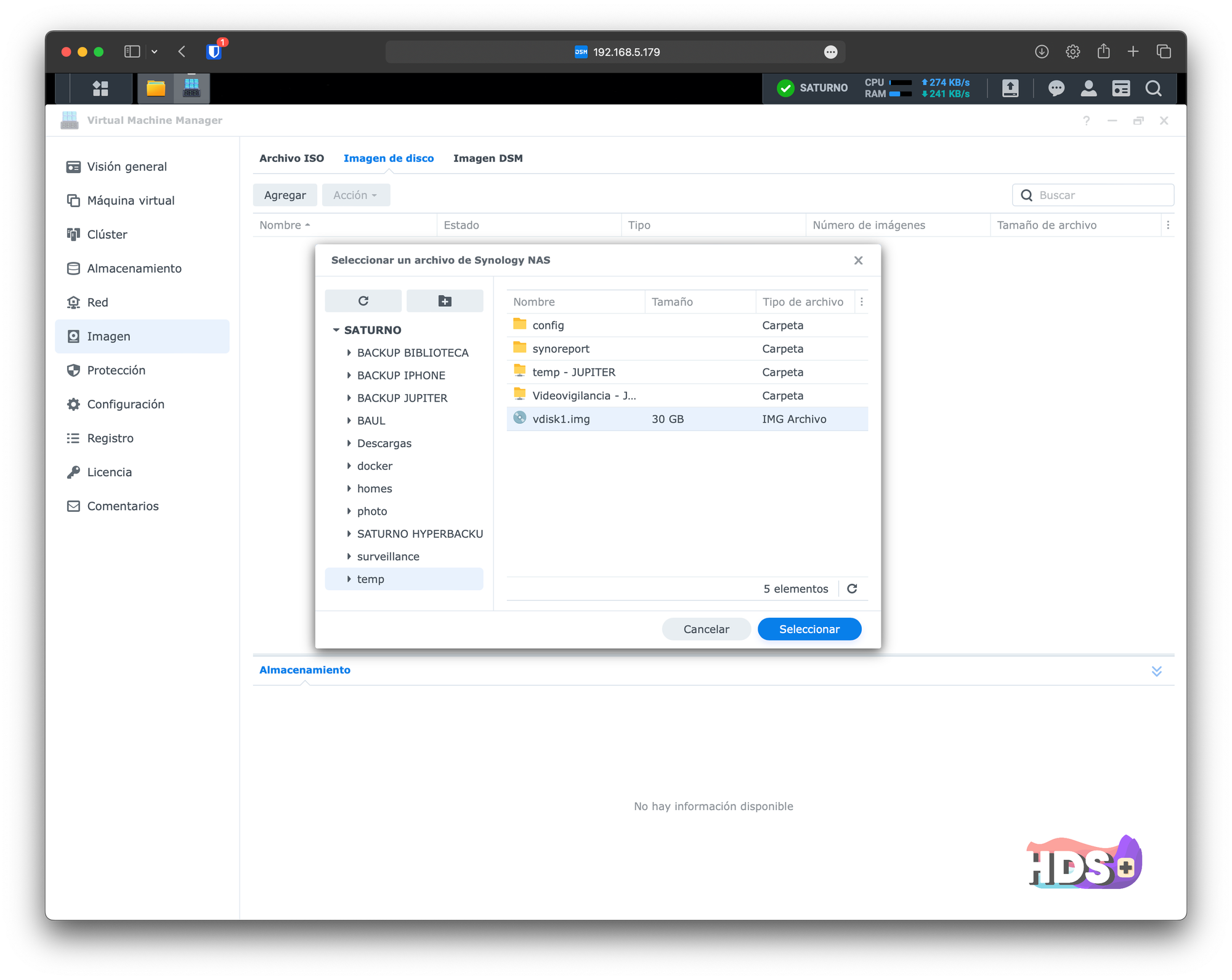Open Protección in sidebar
The height and width of the screenshot is (980, 1232).
142,370
